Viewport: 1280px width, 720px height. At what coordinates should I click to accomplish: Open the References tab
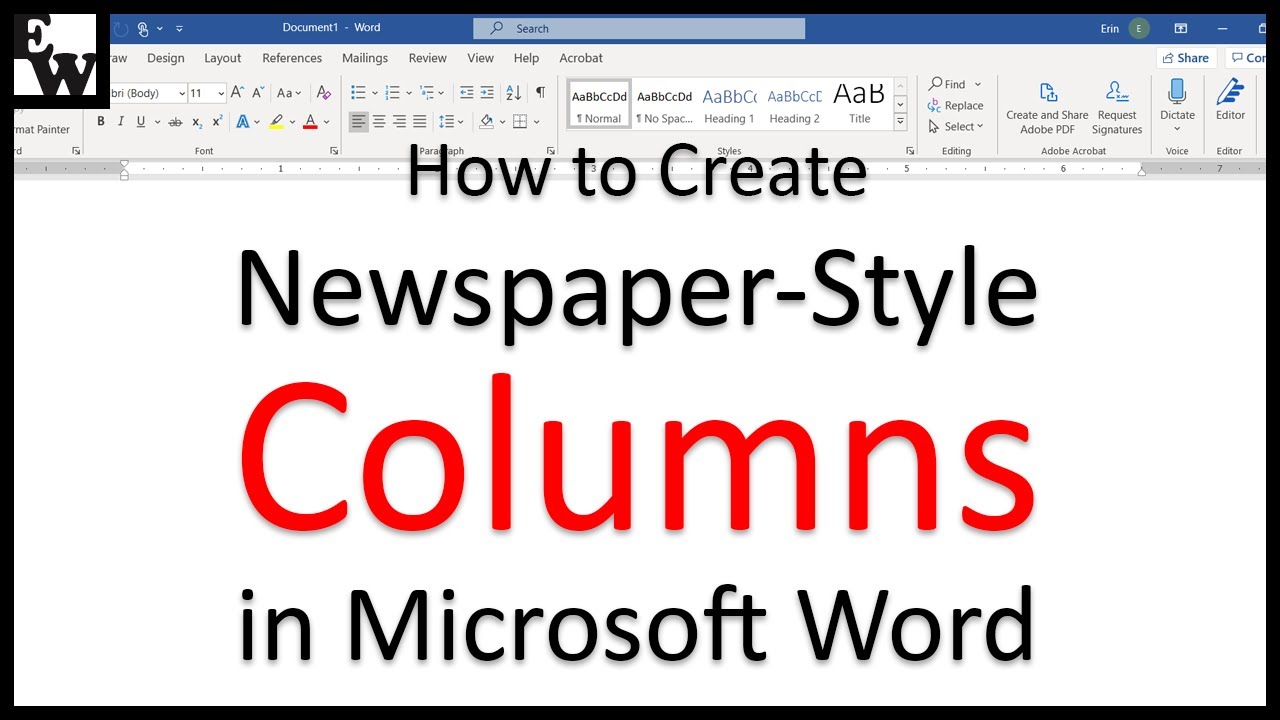(292, 58)
